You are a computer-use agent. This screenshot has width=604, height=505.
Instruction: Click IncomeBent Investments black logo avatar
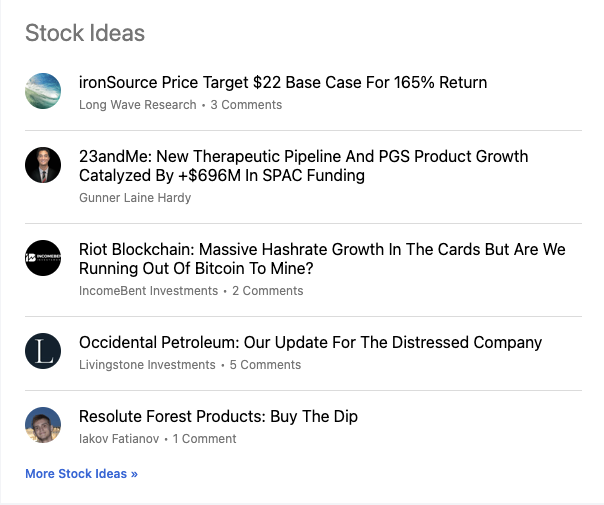(43, 258)
